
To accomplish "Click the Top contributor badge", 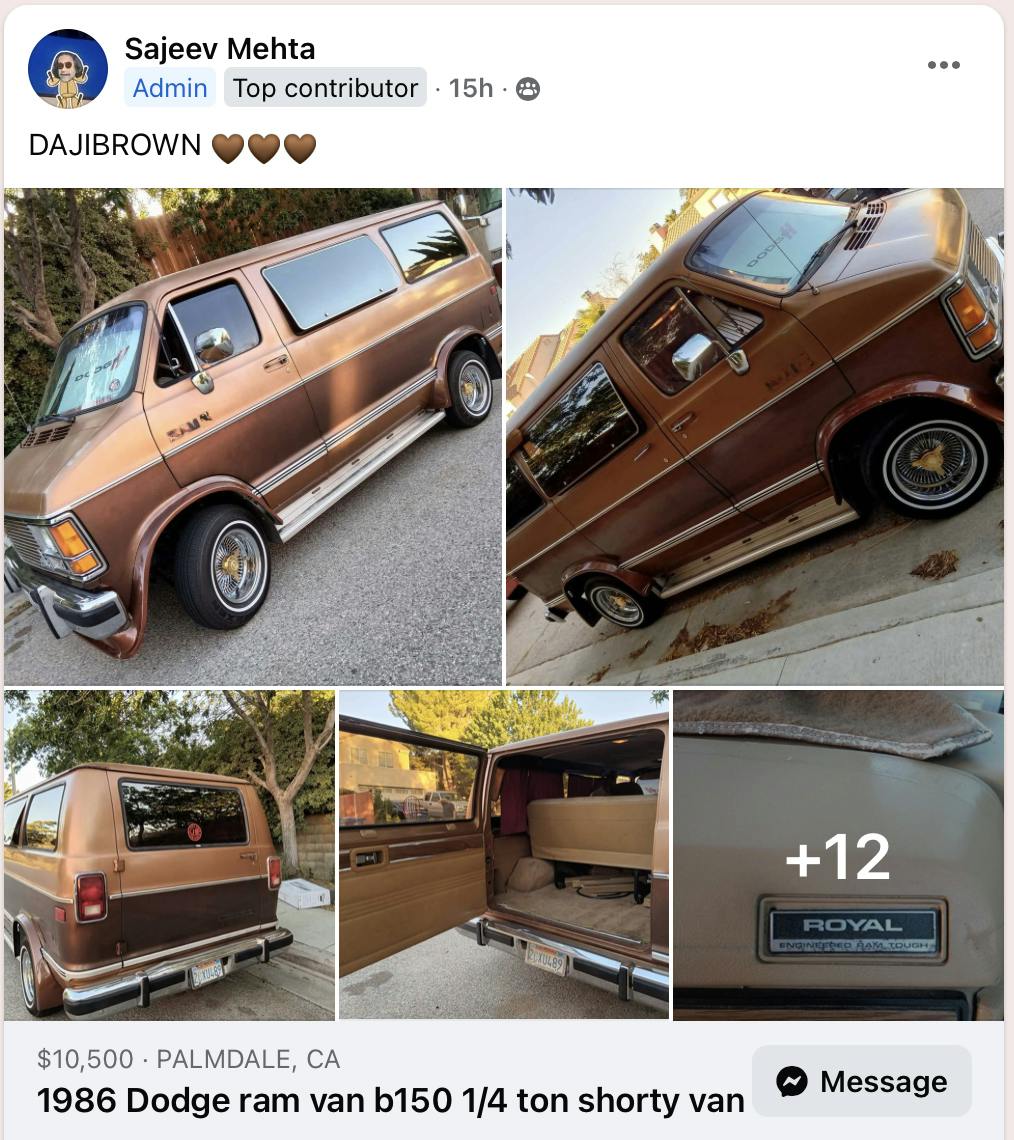I will 325,88.
